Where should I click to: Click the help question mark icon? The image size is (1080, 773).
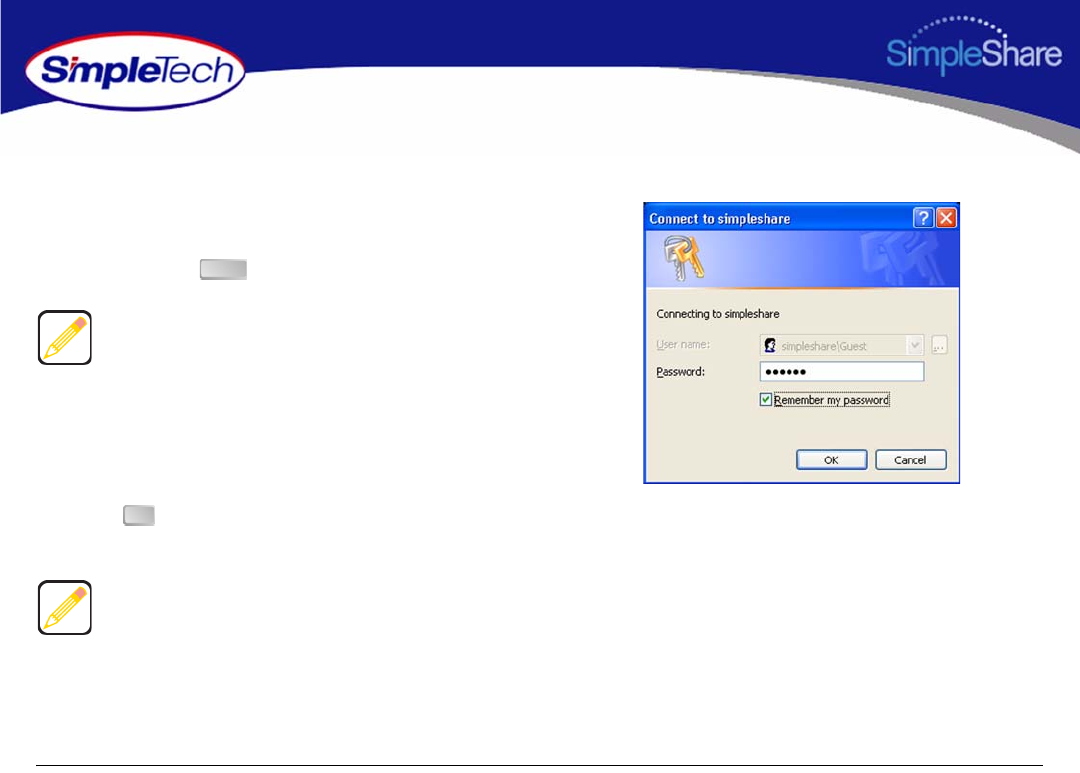[x=923, y=218]
